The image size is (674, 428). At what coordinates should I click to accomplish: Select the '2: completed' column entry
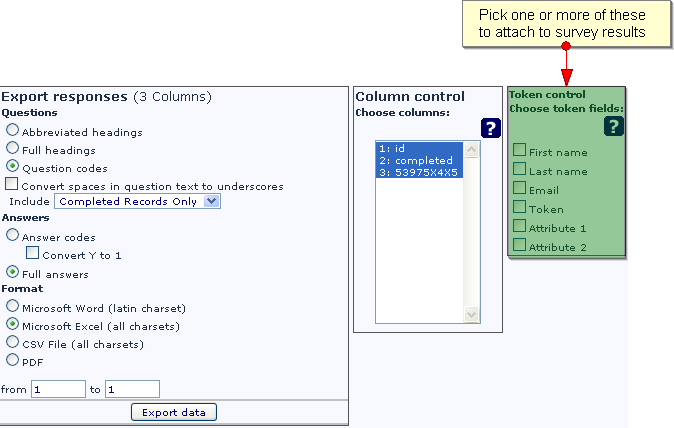click(x=418, y=160)
